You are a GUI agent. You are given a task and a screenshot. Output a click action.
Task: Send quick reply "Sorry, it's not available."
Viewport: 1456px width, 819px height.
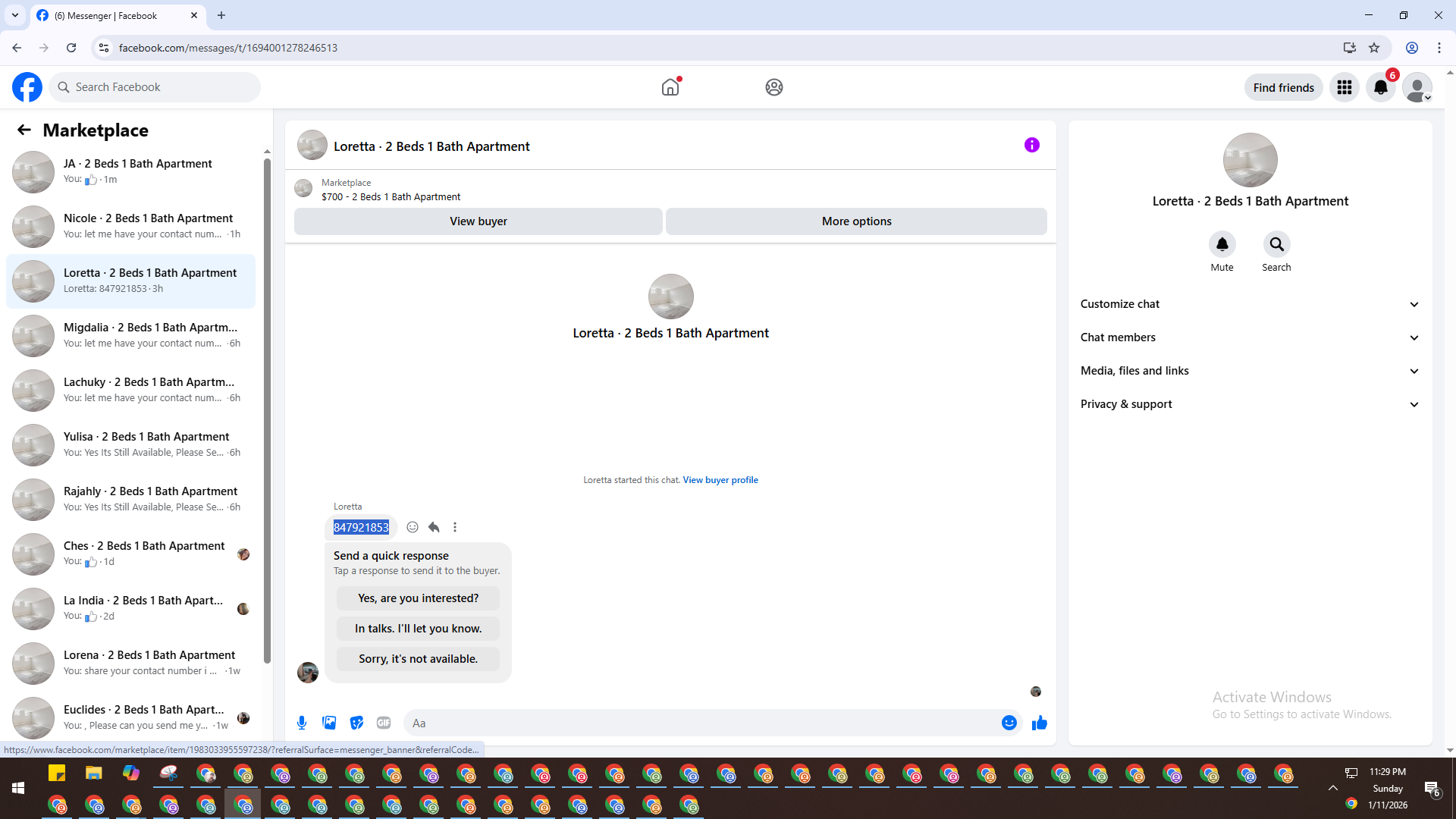click(418, 659)
